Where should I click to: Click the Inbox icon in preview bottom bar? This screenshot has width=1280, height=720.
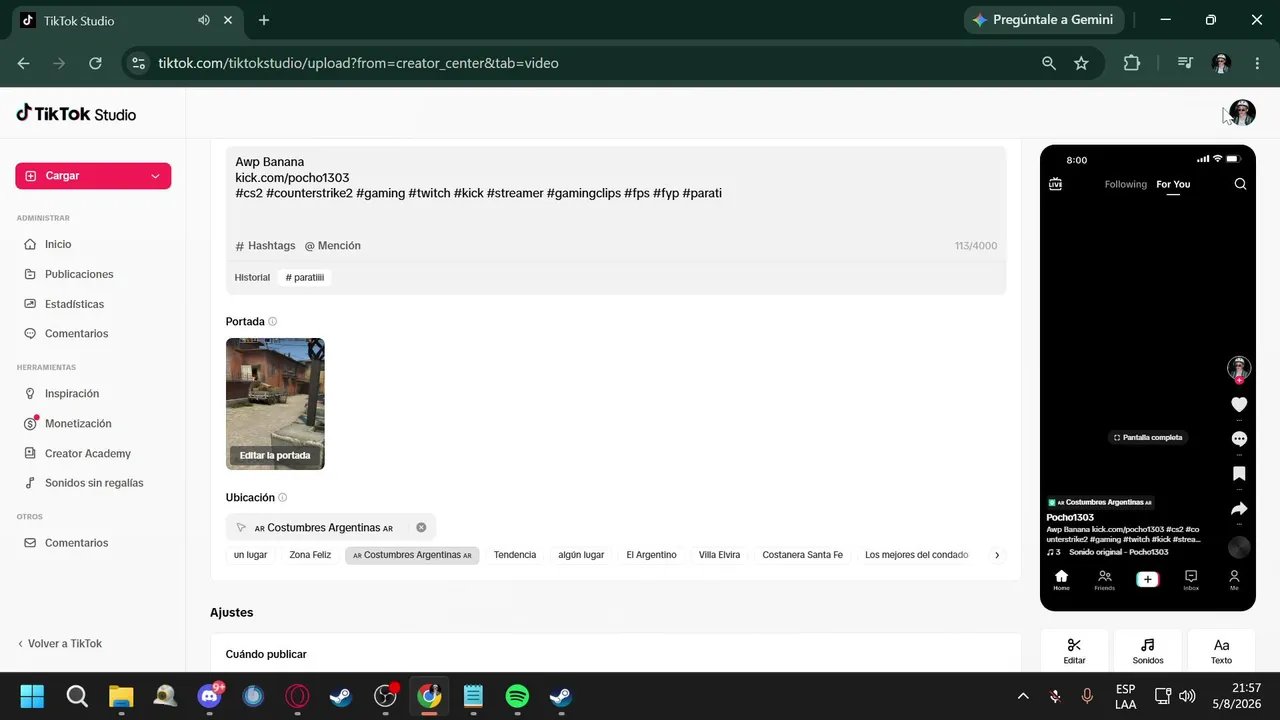1191,580
